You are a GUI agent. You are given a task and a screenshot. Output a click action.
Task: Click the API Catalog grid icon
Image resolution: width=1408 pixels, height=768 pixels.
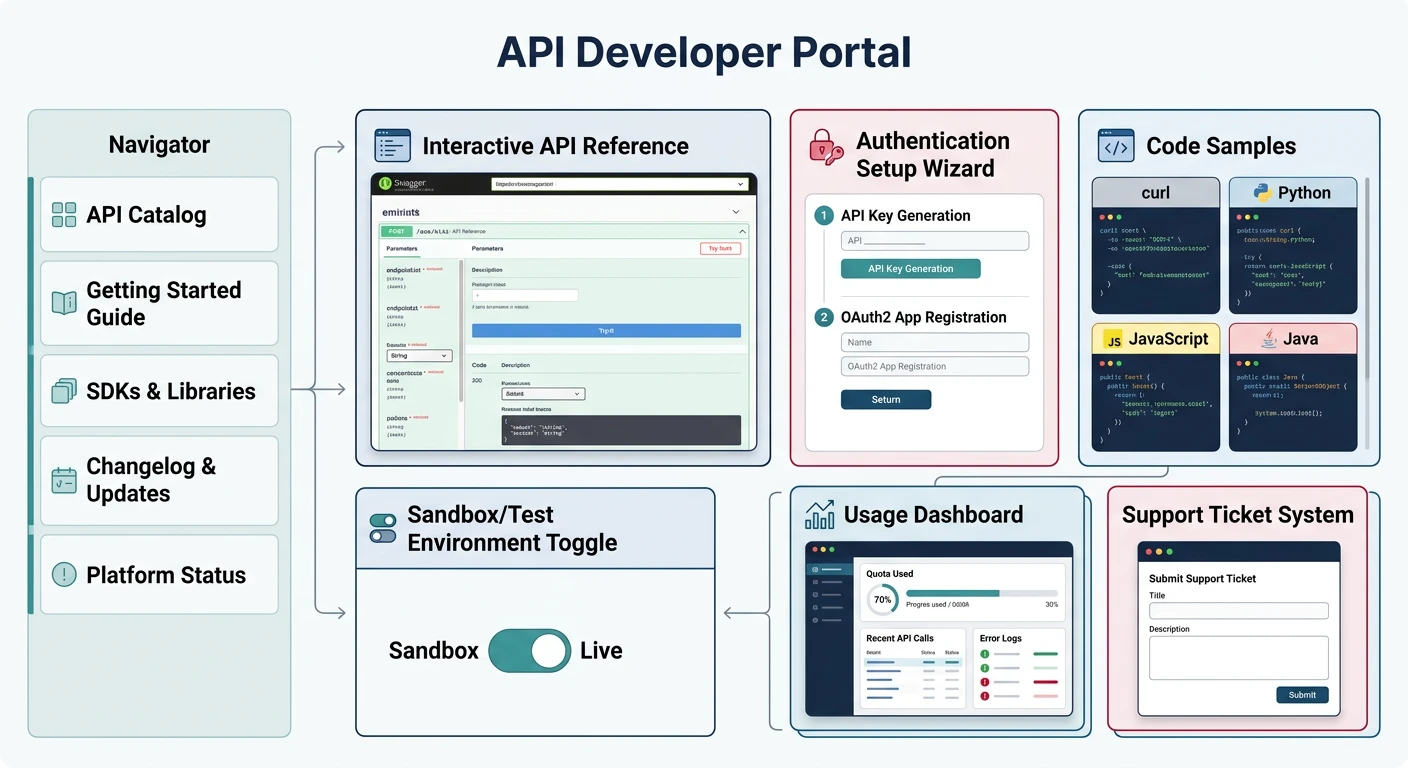coord(63,214)
